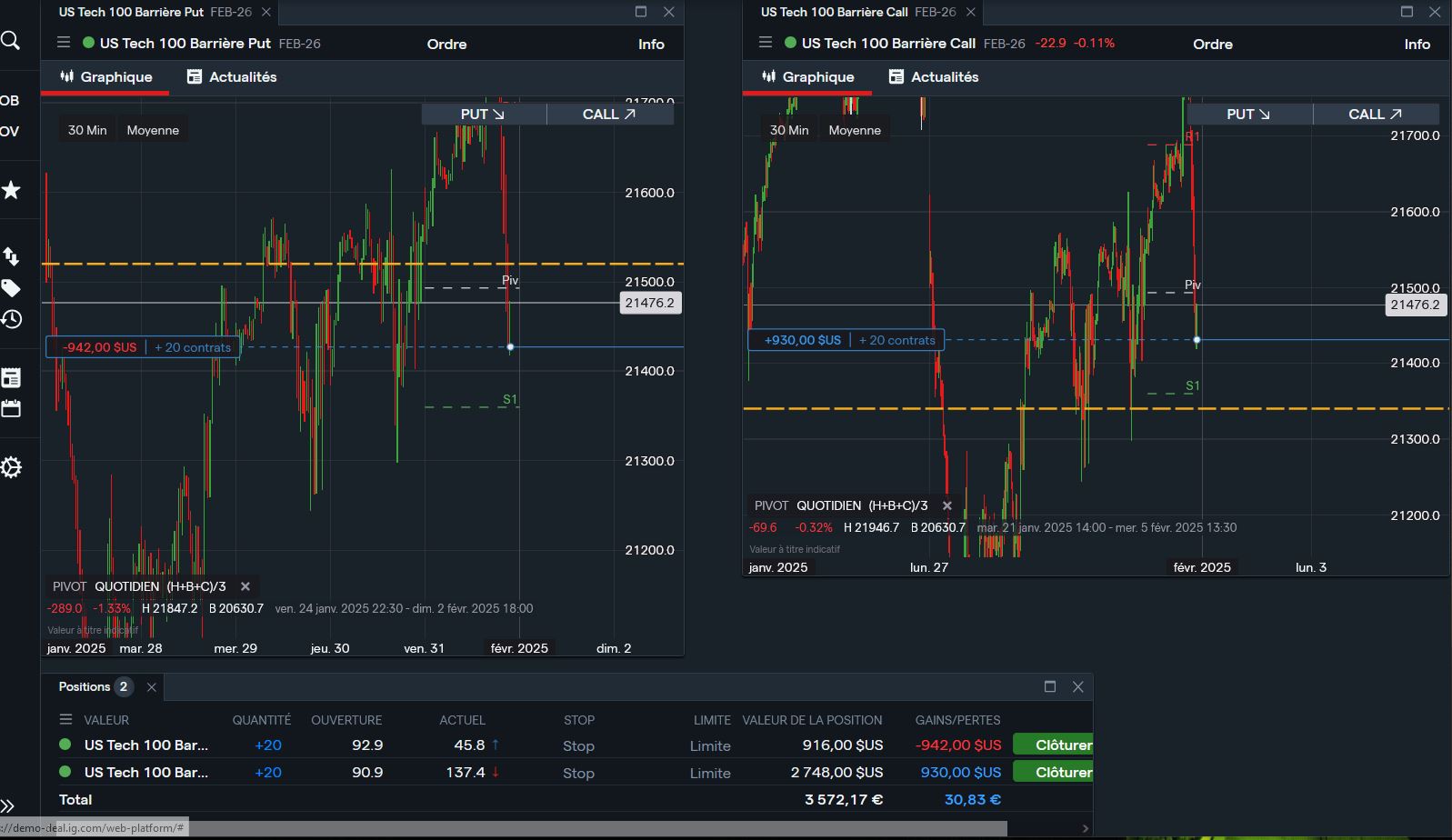1452x840 pixels.
Task: Open the settings gear in the sidebar
Action: (x=11, y=467)
